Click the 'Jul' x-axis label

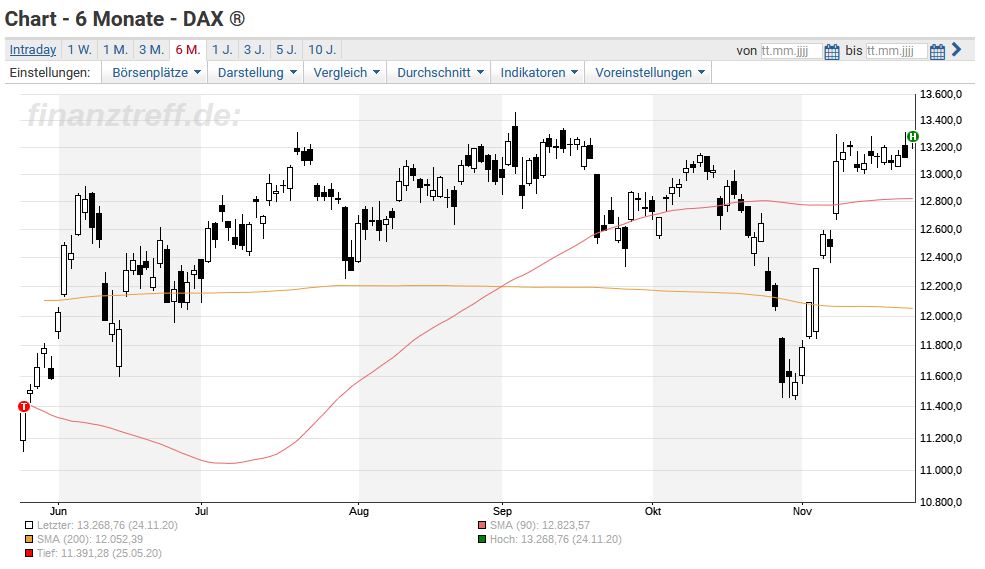pyautogui.click(x=202, y=511)
